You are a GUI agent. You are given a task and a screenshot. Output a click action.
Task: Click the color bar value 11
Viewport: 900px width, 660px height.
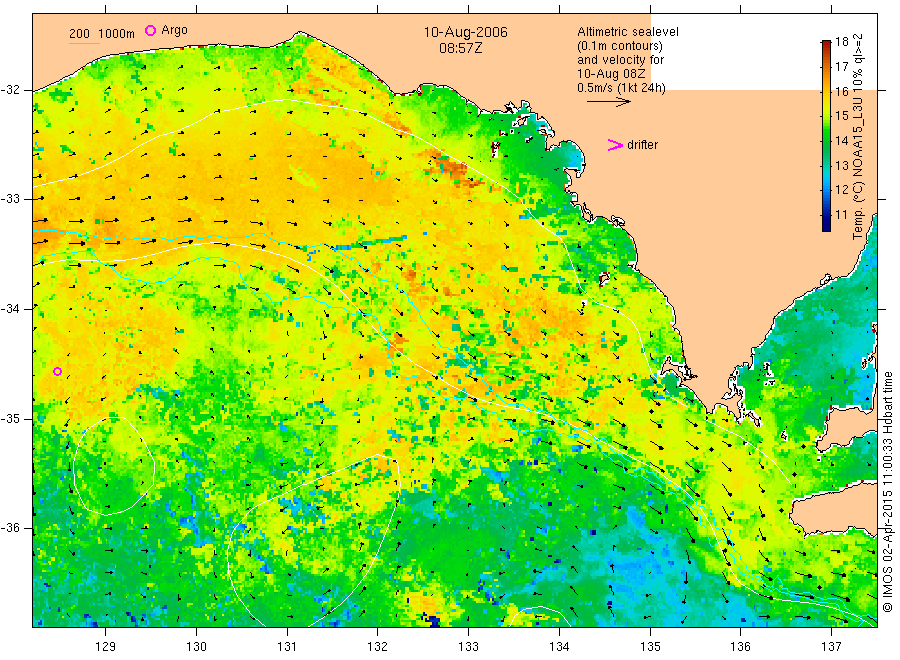(x=841, y=215)
